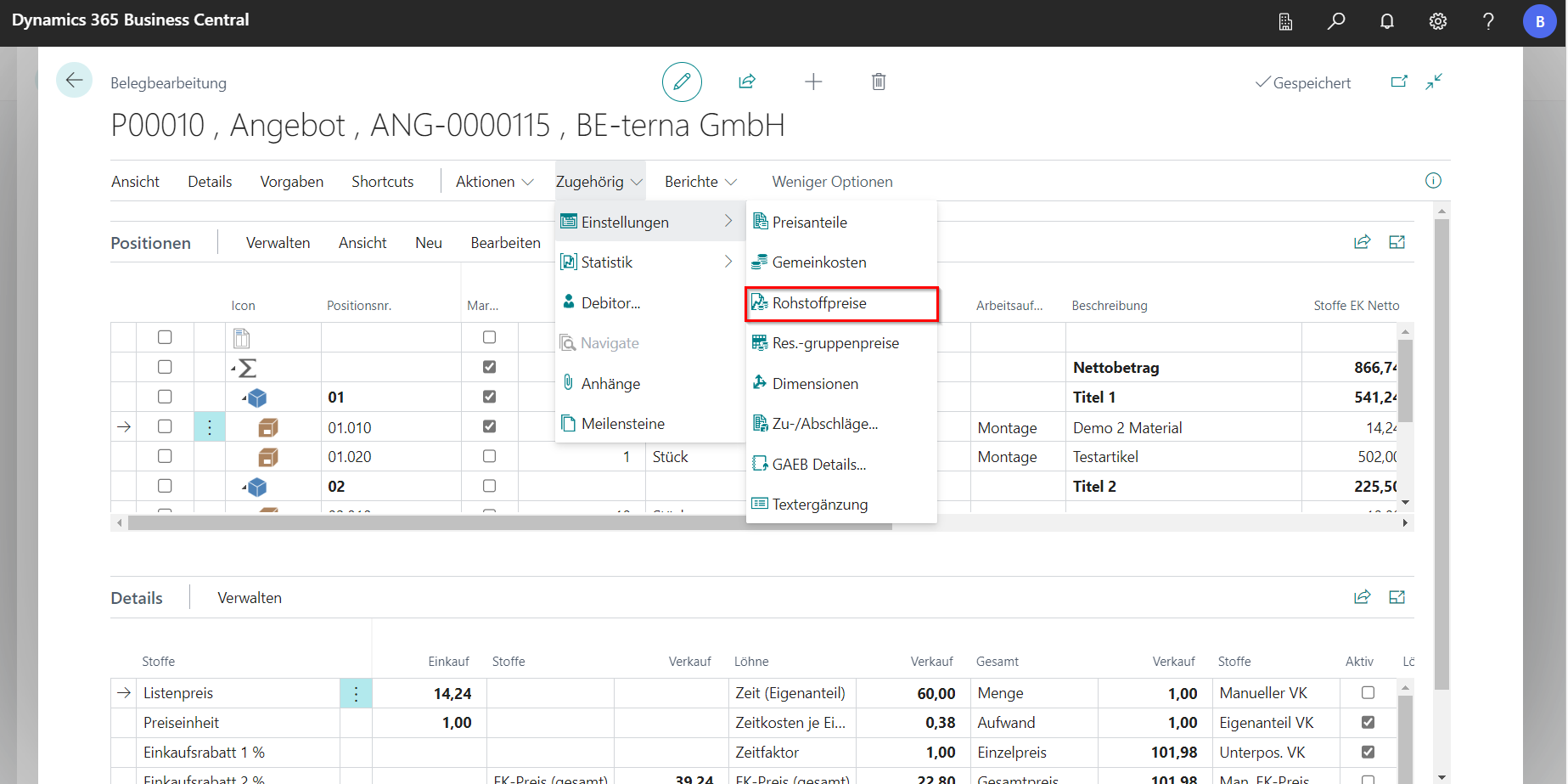Click the plus icon to create new
The width and height of the screenshot is (1568, 784).
(x=813, y=82)
